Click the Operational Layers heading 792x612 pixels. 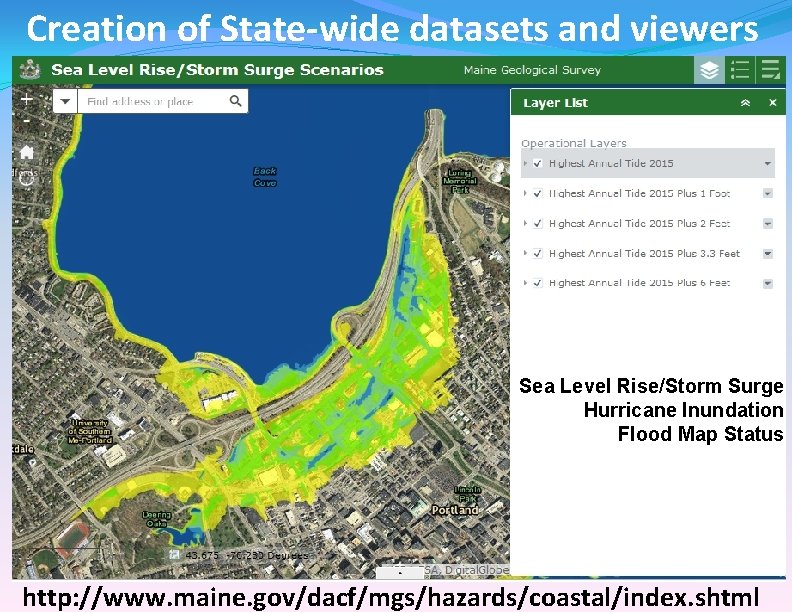point(574,143)
